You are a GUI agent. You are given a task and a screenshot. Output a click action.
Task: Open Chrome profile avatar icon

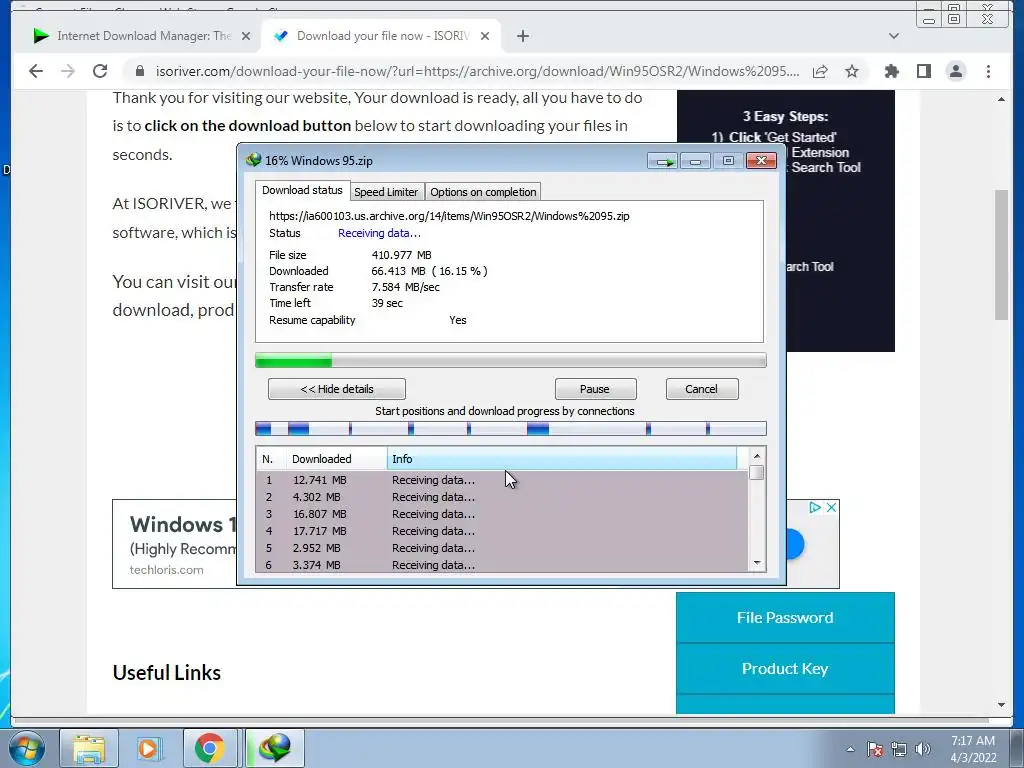tap(956, 71)
